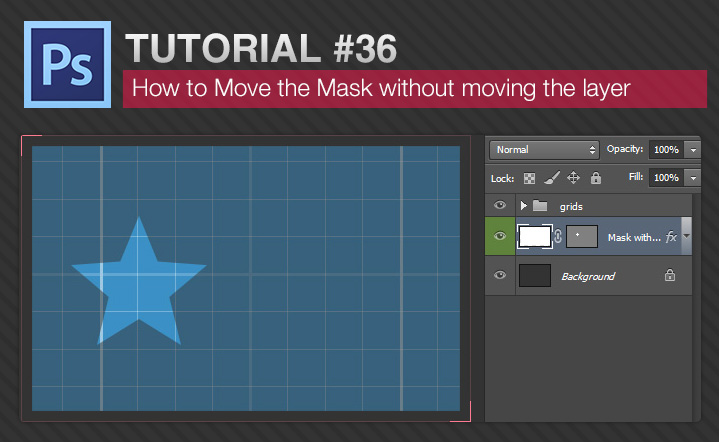The image size is (719, 442).
Task: Open the Fill slider dropdown arrow
Action: coord(694,178)
